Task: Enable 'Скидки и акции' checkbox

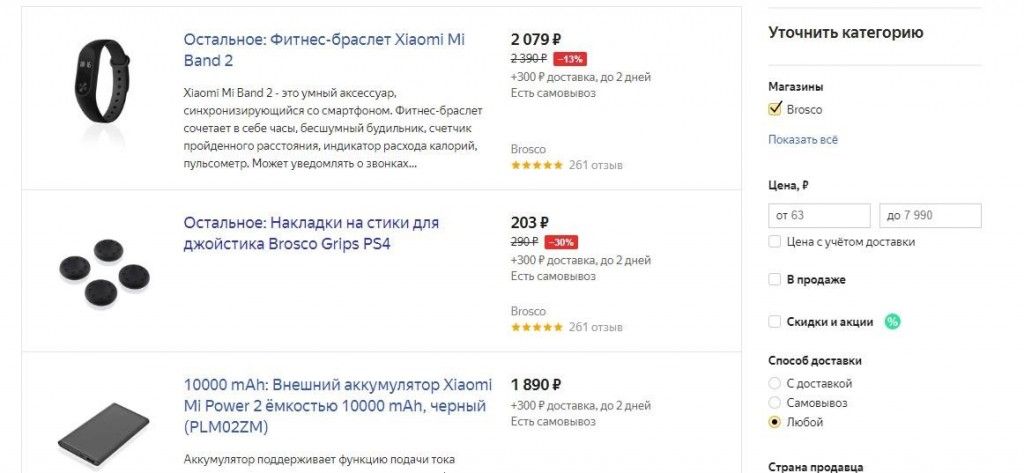Action: tap(775, 322)
